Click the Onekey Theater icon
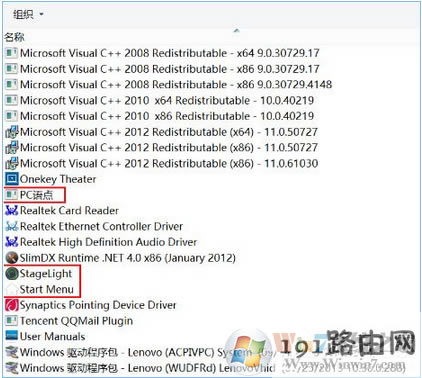 click(x=12, y=179)
